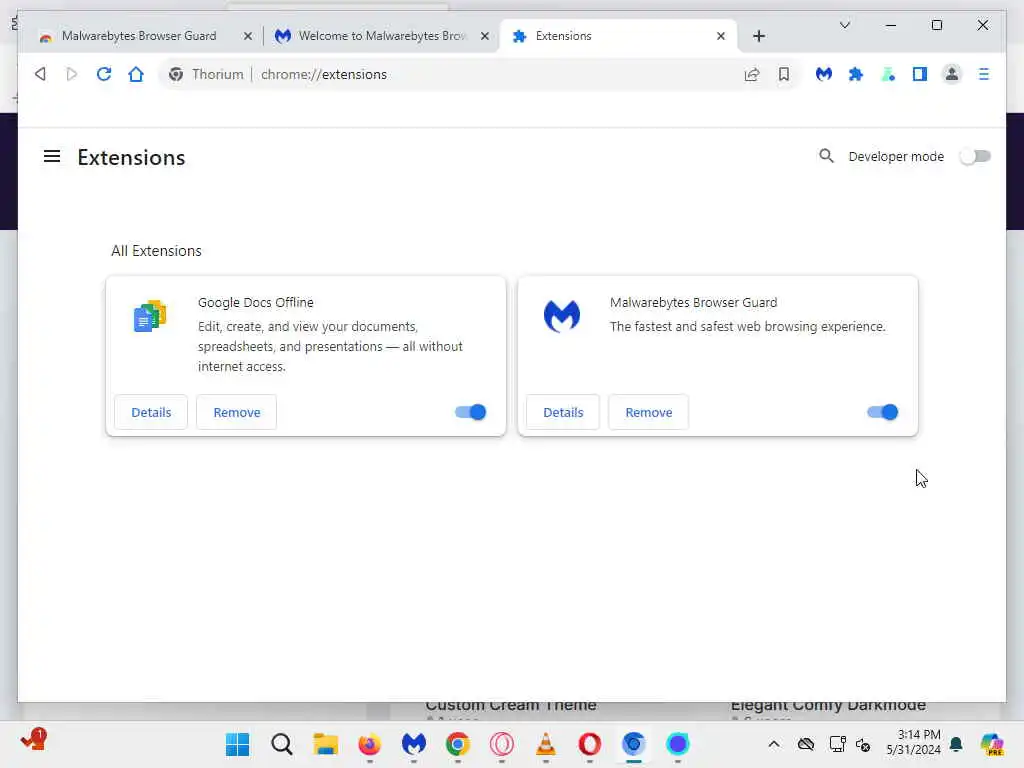
Task: Open a new tab
Action: (758, 36)
